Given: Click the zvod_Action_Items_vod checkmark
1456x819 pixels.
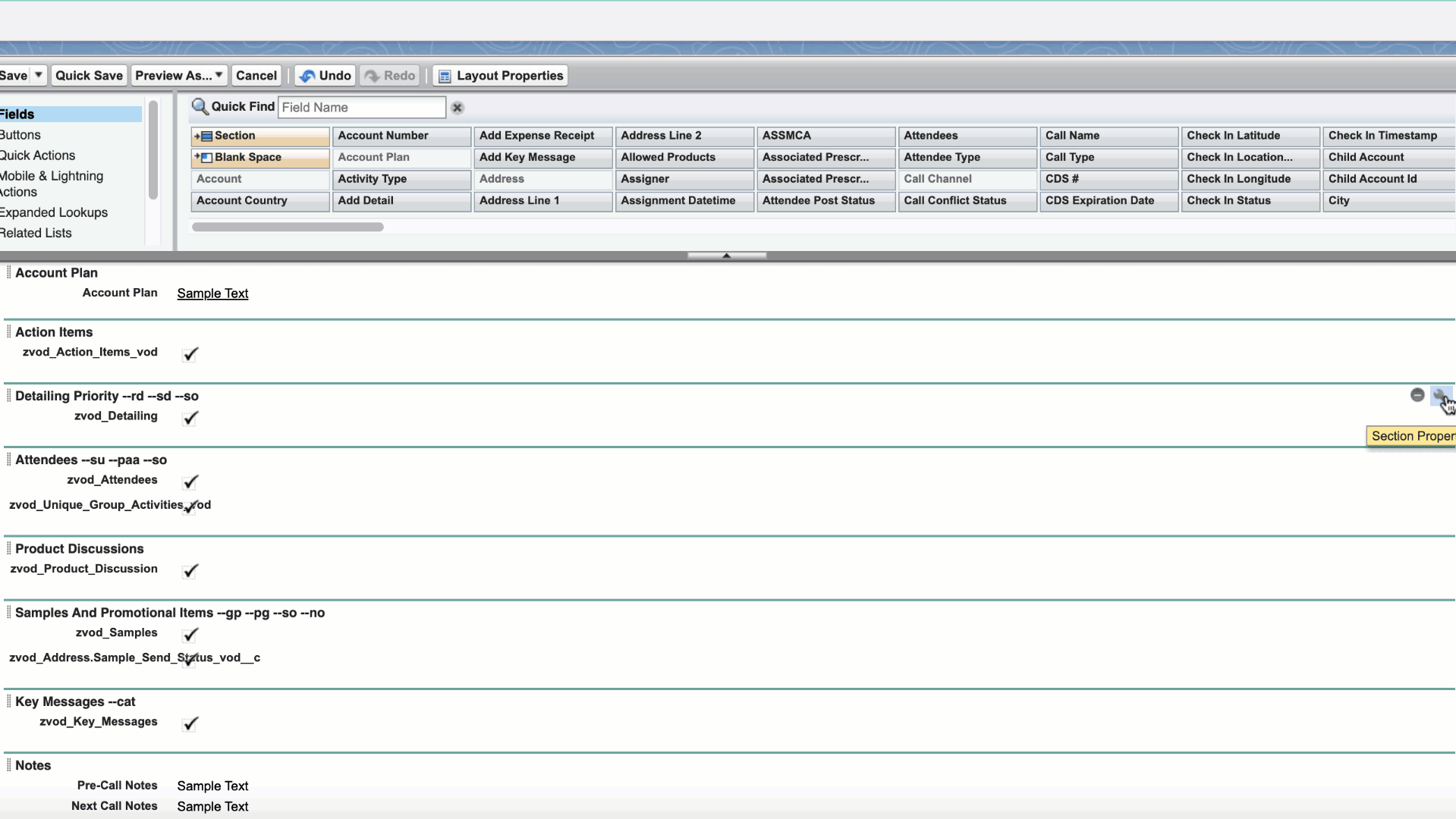Looking at the screenshot, I should 190,354.
